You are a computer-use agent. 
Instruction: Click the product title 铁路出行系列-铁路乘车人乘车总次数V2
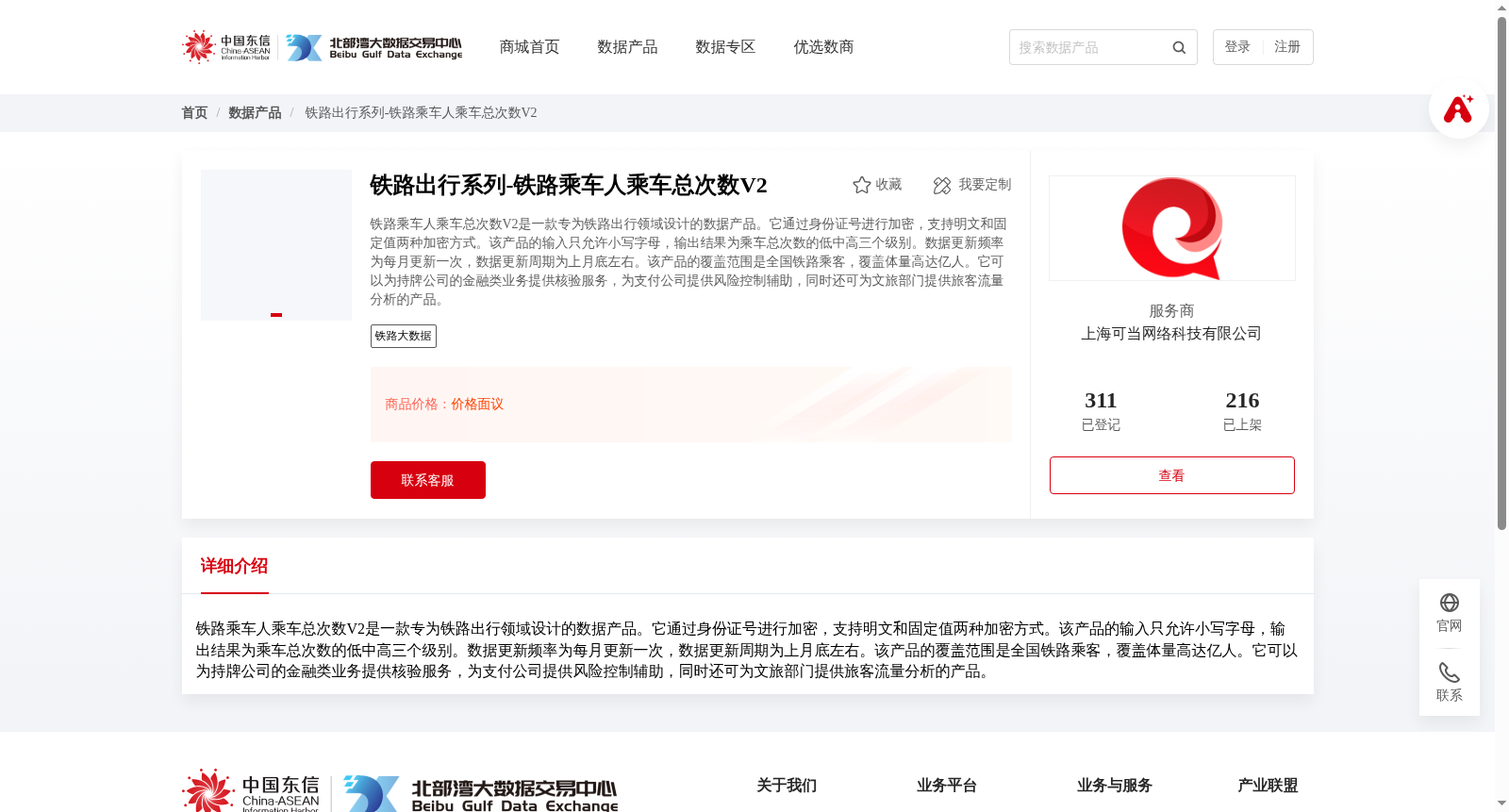(569, 185)
